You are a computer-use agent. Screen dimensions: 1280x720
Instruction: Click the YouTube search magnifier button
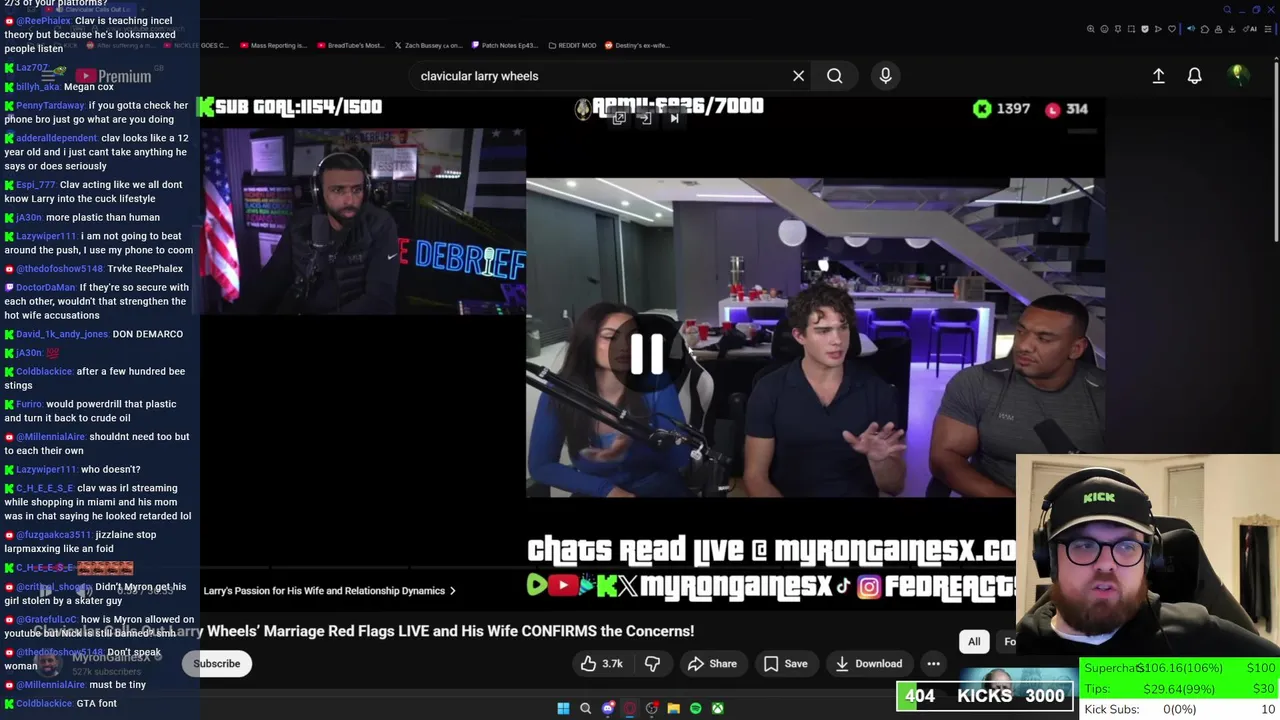point(834,76)
